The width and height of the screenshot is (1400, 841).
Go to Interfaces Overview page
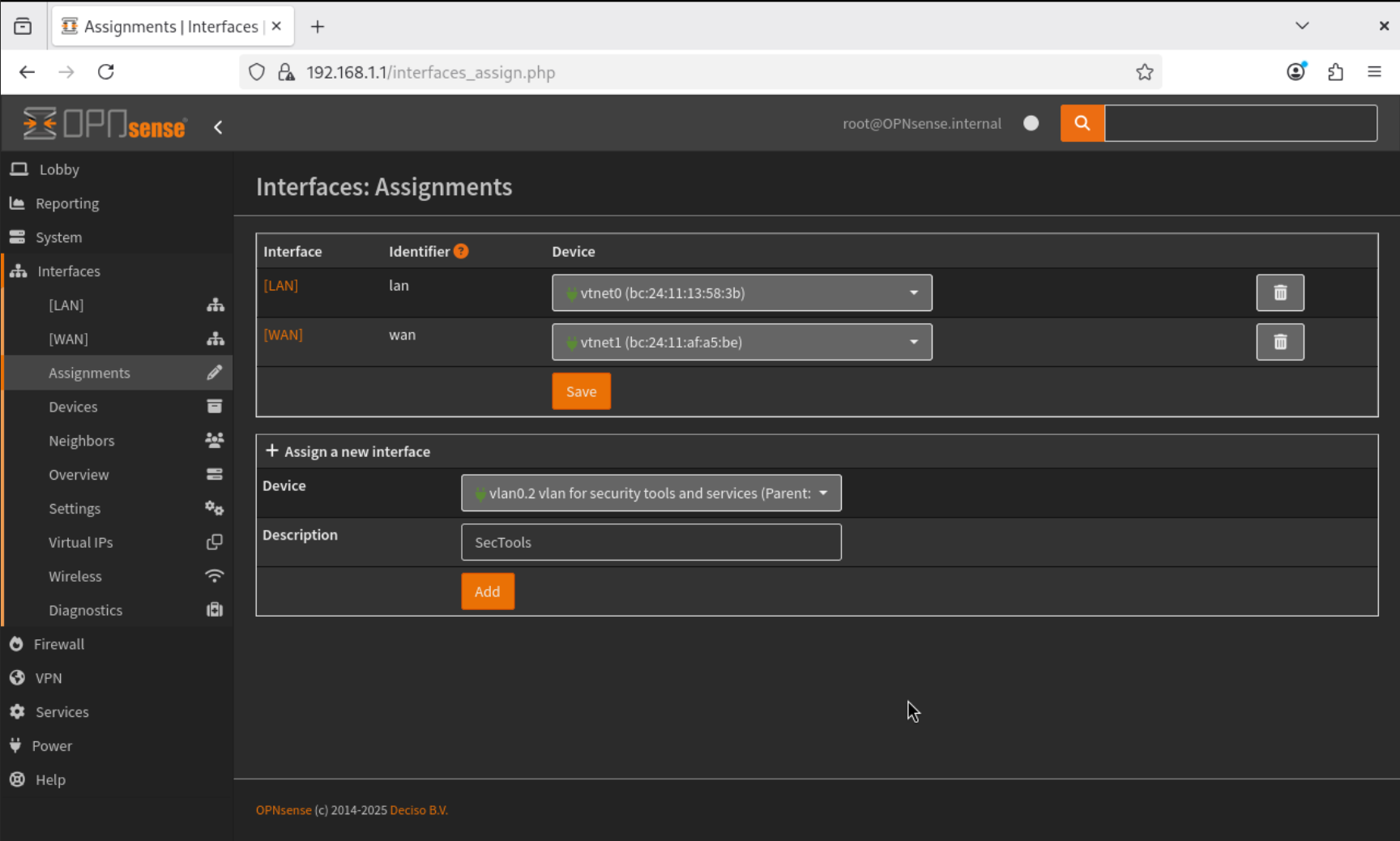(79, 475)
